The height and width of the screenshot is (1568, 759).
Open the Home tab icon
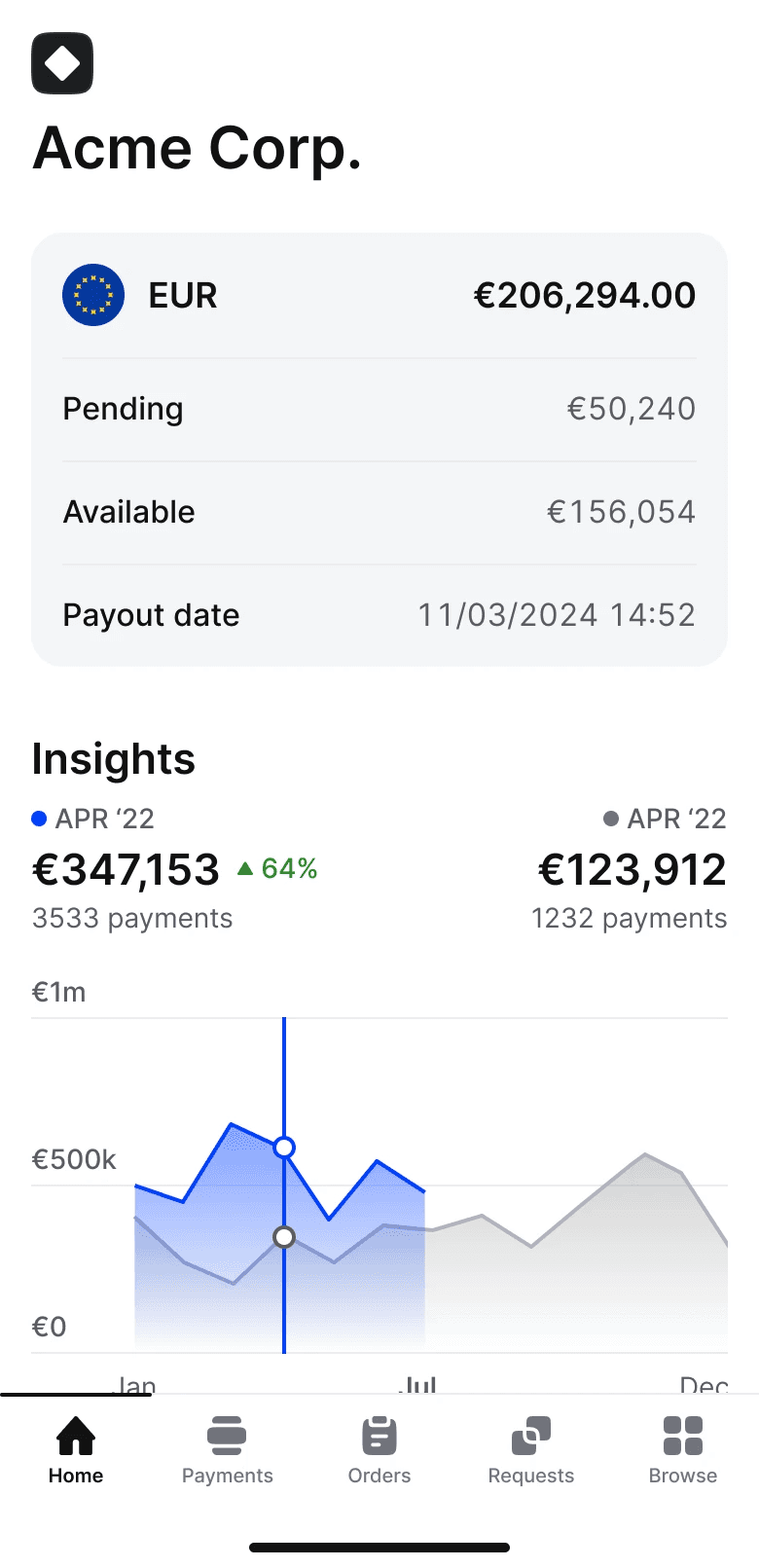coord(76,1436)
